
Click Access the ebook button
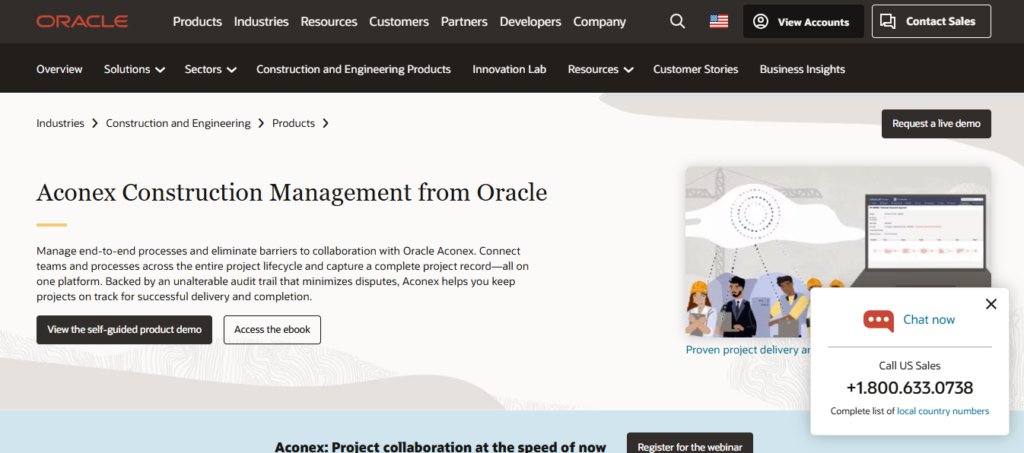click(272, 330)
